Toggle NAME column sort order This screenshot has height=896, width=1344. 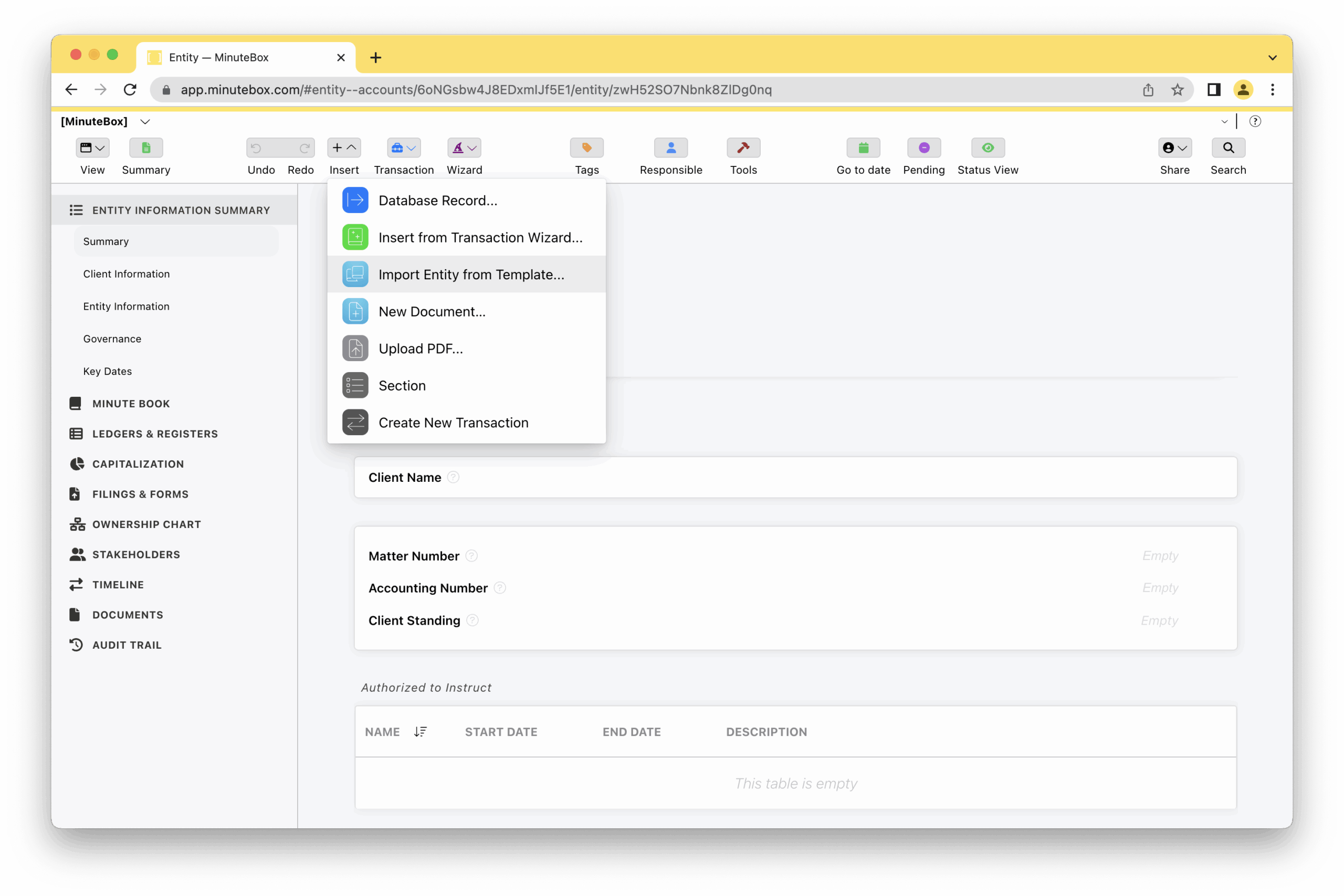(420, 731)
